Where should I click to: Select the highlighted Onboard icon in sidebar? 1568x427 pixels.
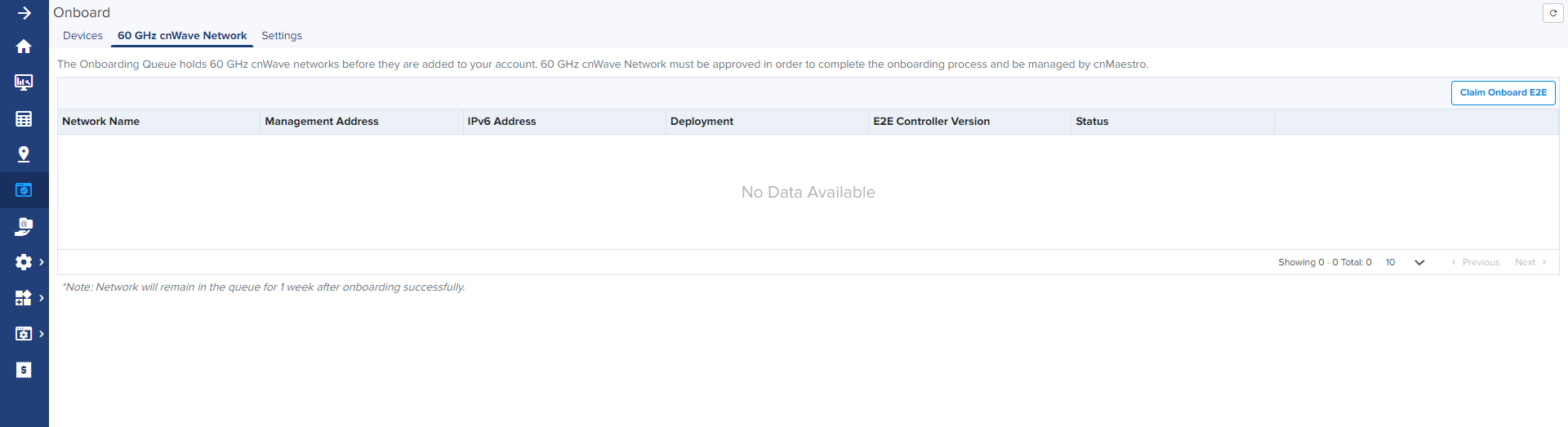[x=24, y=190]
